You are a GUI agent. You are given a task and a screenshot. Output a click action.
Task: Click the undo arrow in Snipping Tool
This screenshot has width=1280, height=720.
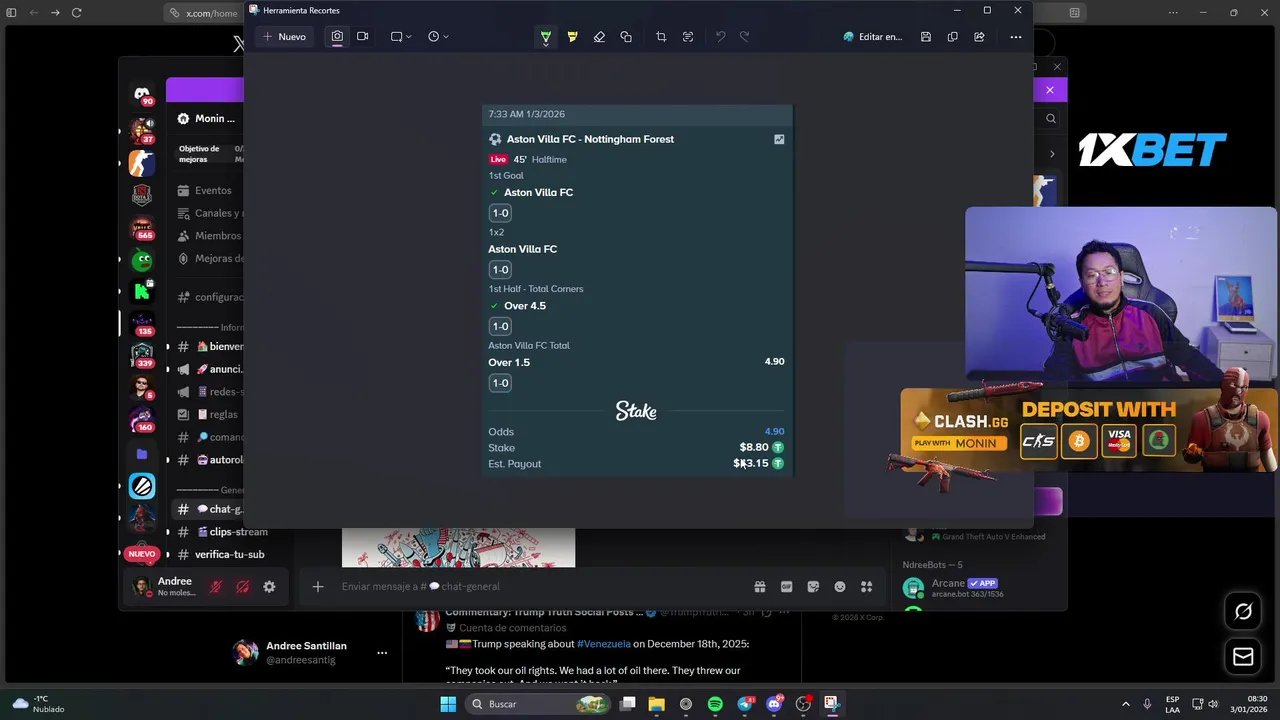pos(720,37)
